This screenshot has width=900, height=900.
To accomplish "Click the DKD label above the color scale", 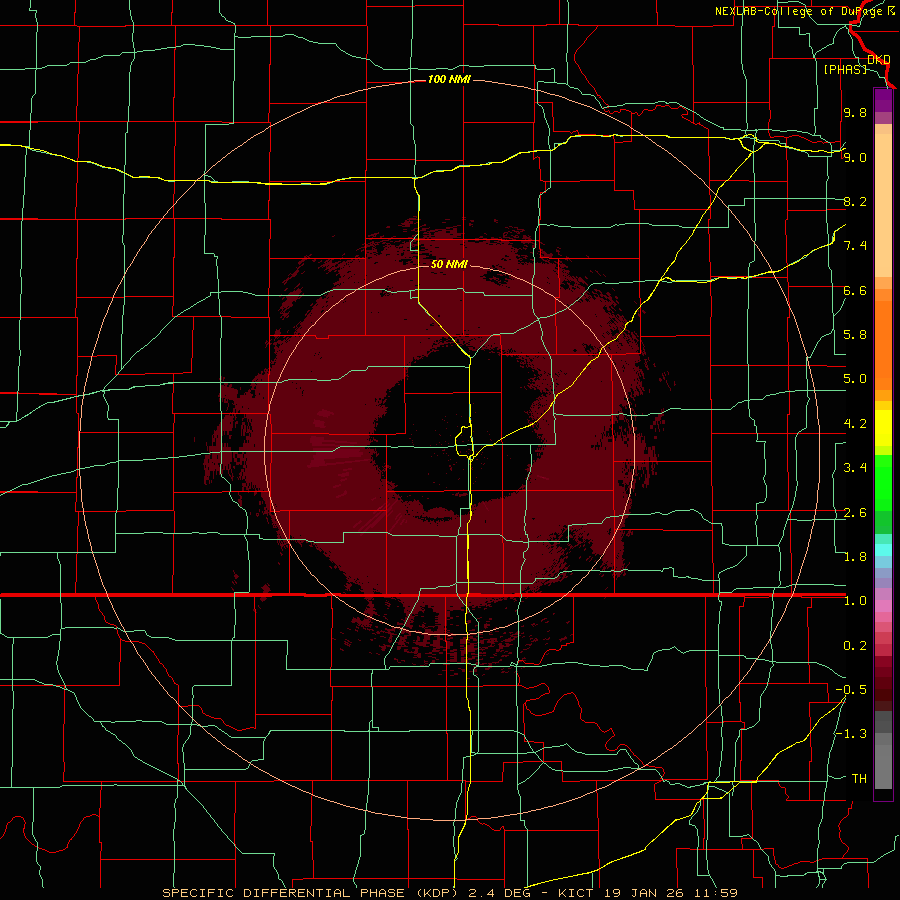I will pos(878,59).
